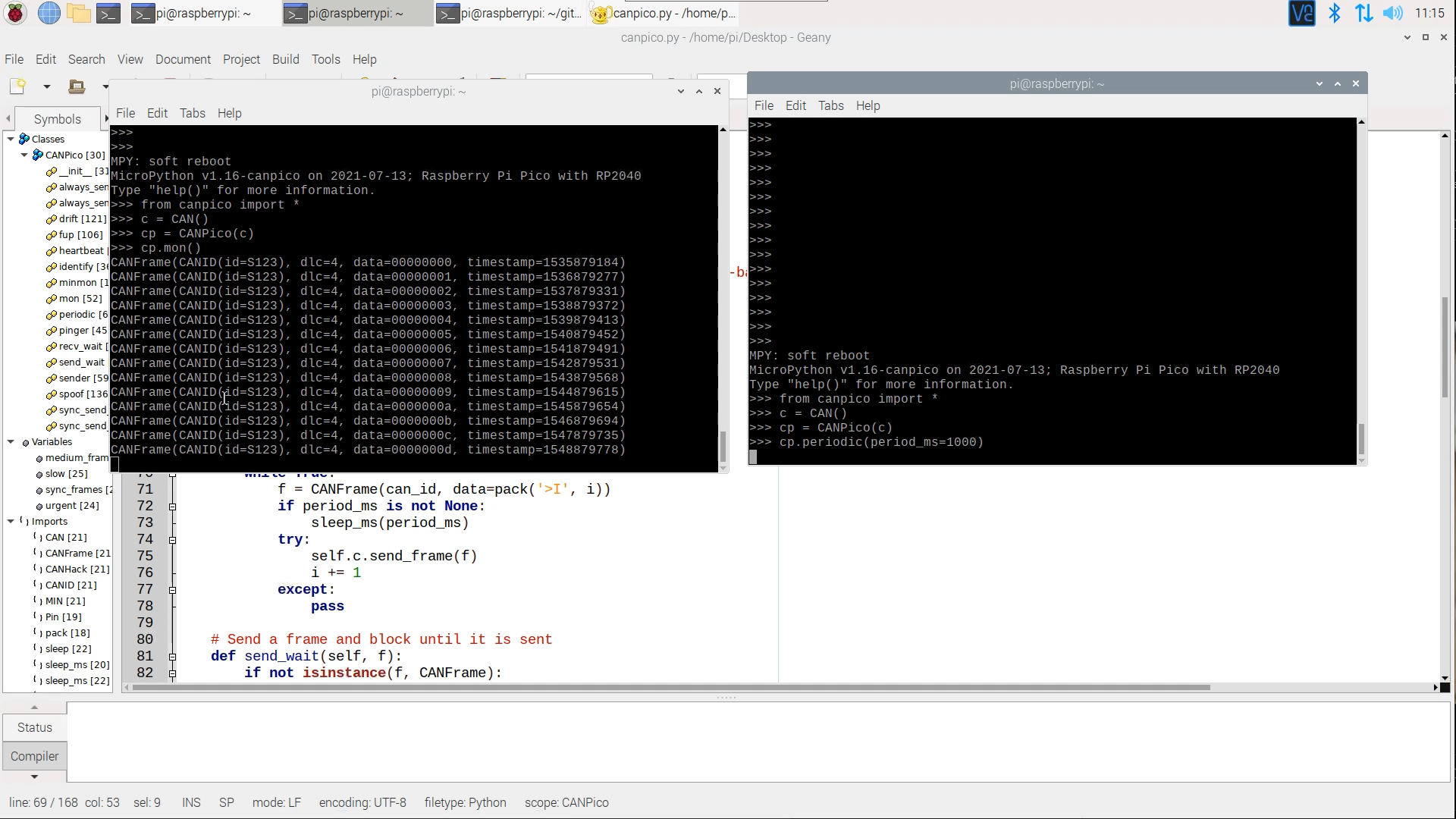Click the Geany open file toolbar icon
Screen dimensions: 1456x819
(77, 86)
